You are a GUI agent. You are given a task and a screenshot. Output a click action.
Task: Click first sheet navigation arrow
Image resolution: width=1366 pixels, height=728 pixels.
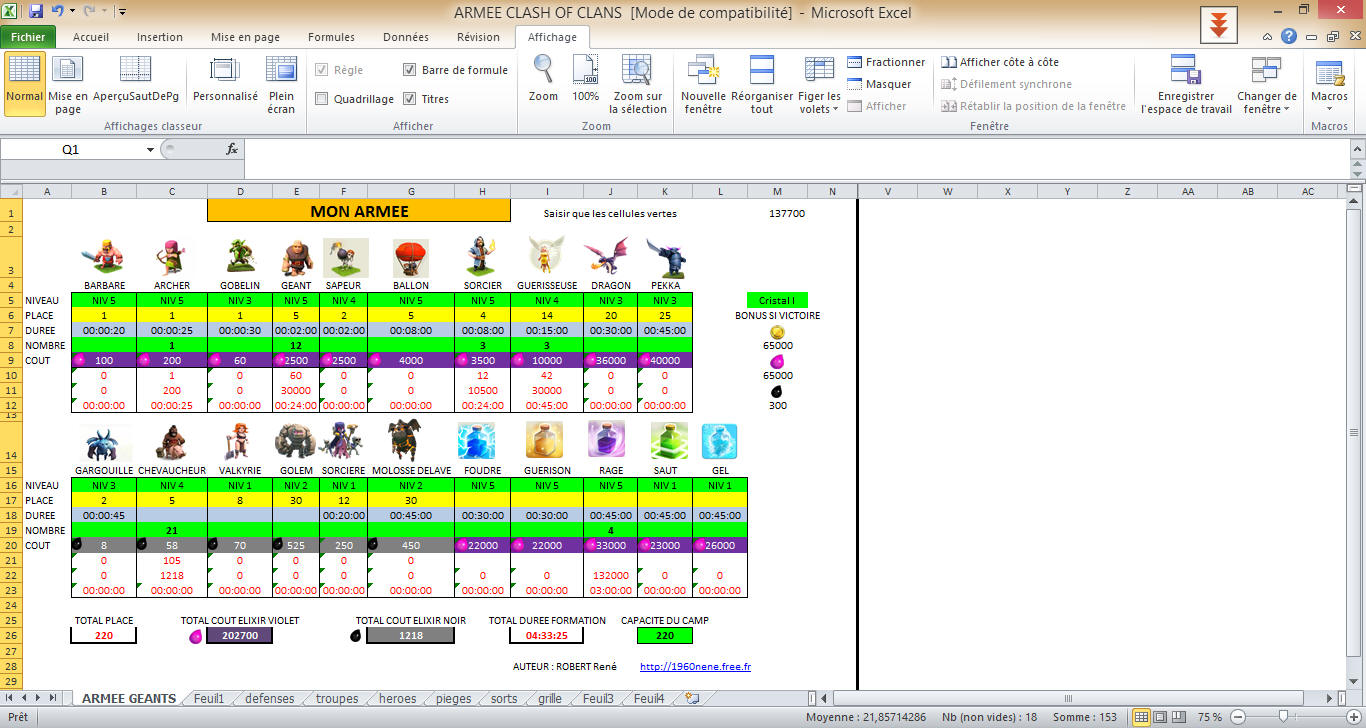coord(11,698)
